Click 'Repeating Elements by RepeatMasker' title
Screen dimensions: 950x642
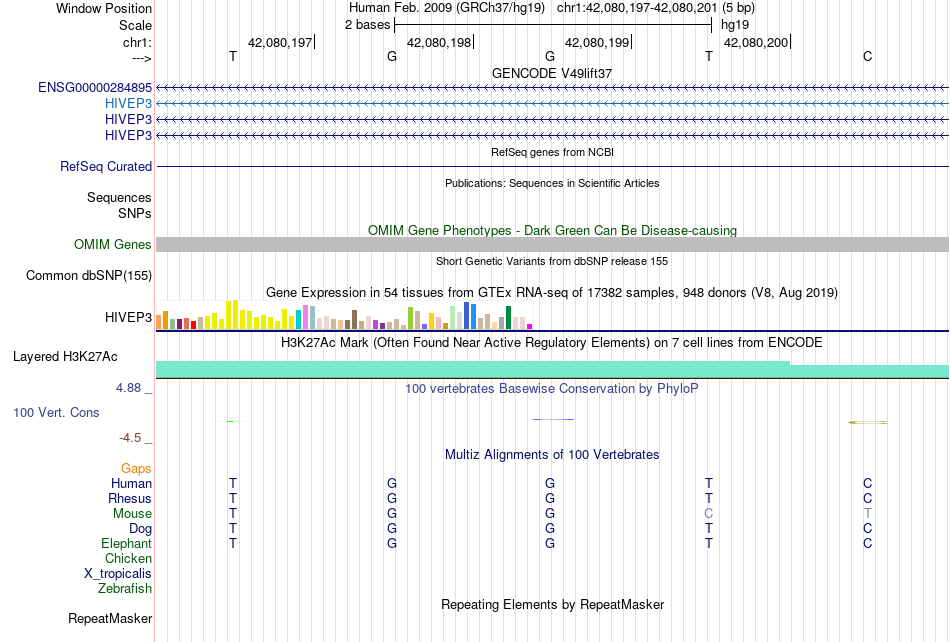[552, 604]
